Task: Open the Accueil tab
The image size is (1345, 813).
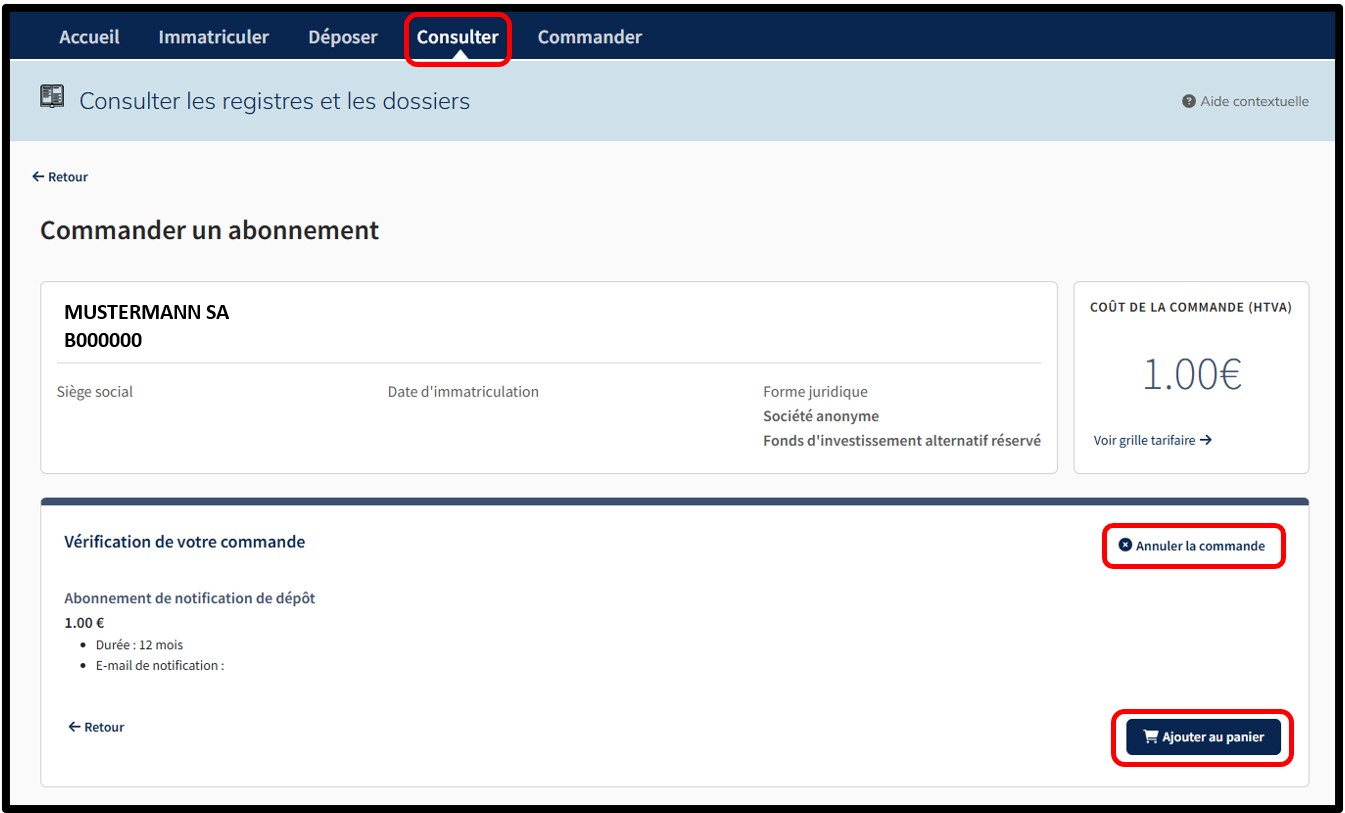Action: click(x=89, y=37)
